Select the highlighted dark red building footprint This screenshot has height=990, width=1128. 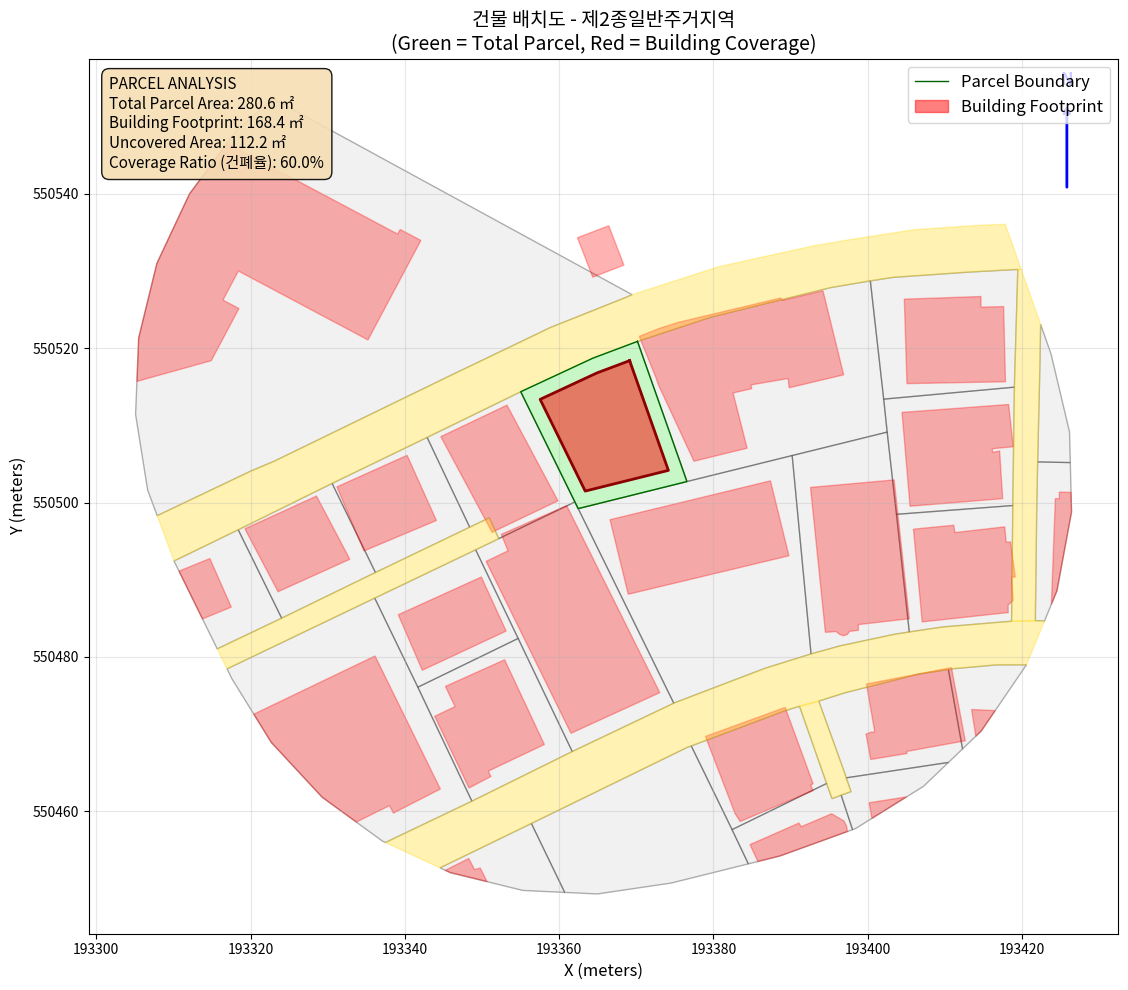point(603,427)
